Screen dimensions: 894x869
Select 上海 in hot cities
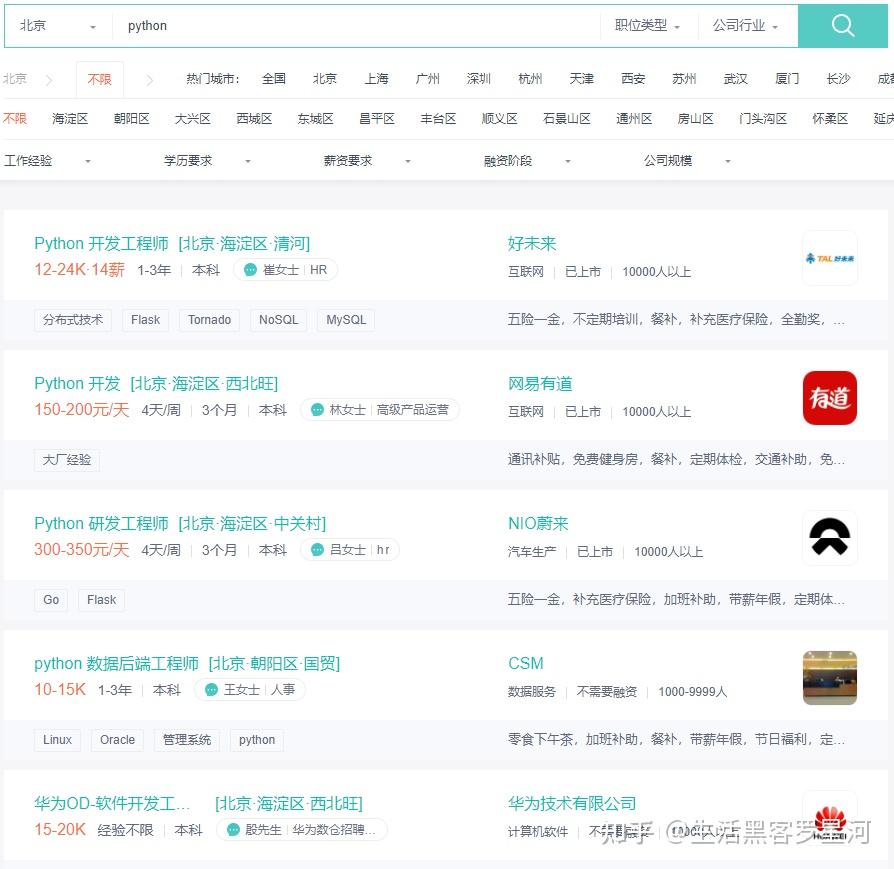(376, 79)
